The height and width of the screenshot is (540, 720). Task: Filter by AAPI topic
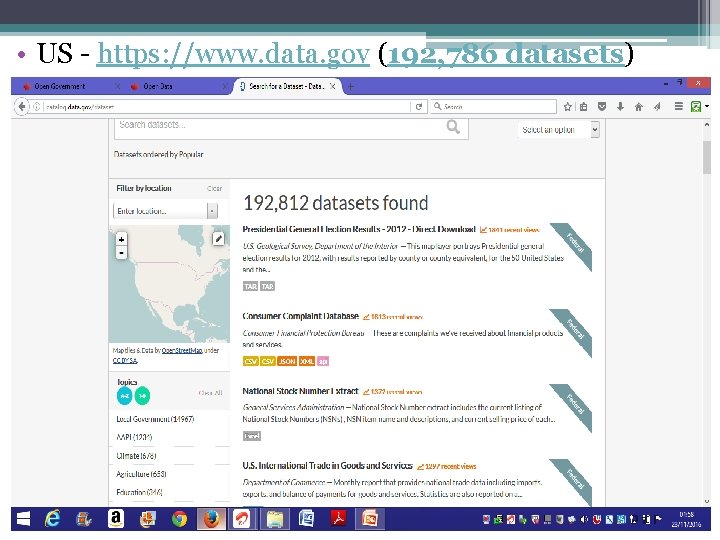click(134, 437)
